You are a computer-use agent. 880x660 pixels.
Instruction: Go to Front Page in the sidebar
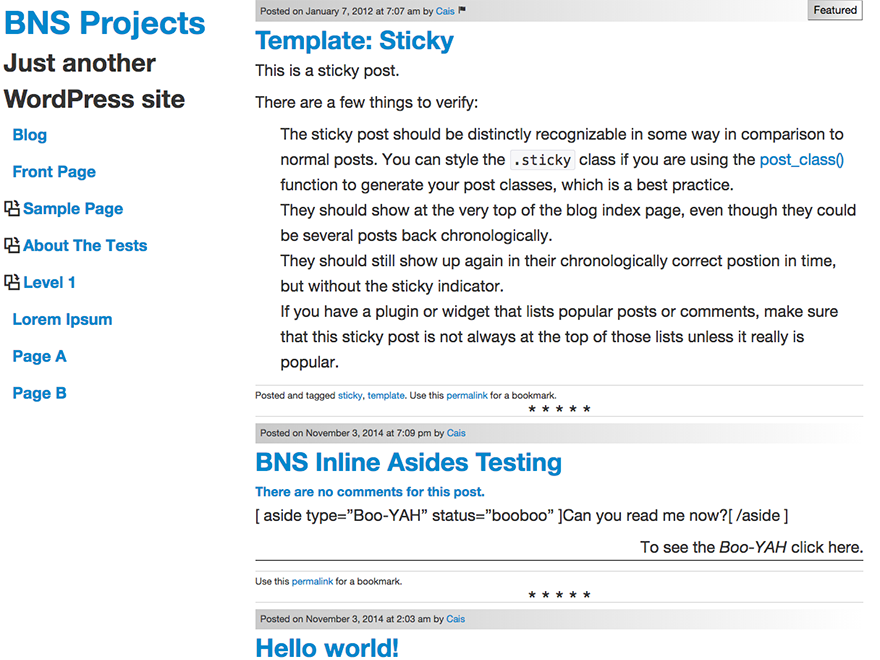[54, 172]
